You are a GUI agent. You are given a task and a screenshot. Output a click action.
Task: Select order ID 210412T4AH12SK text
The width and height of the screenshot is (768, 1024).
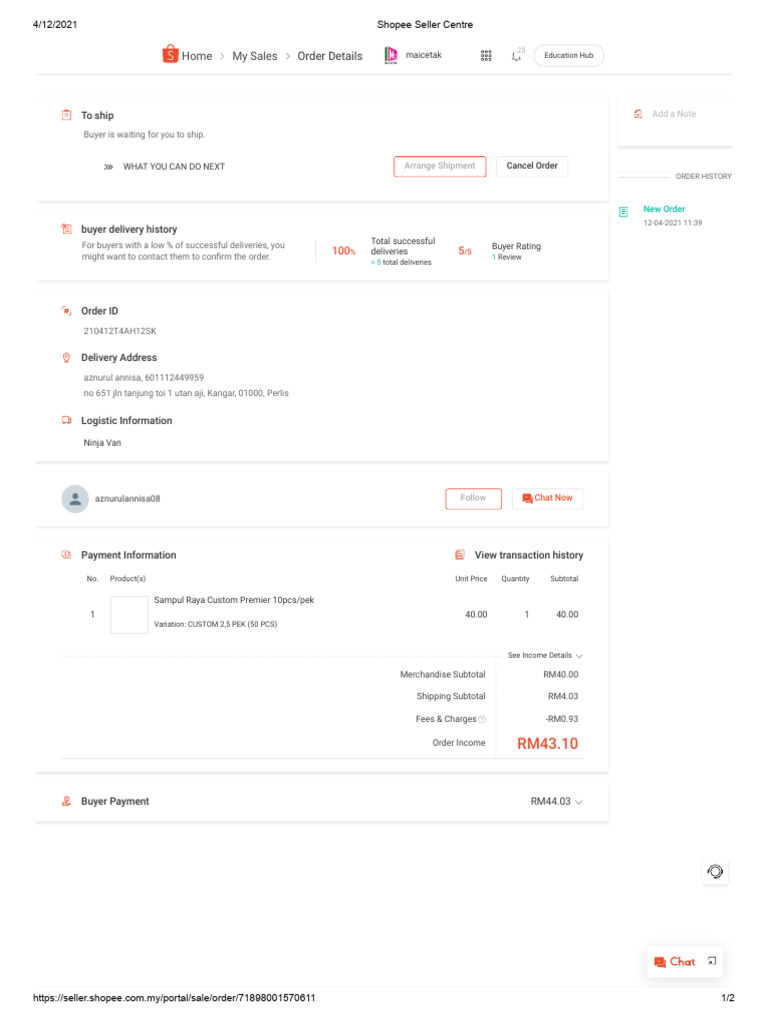[120, 331]
